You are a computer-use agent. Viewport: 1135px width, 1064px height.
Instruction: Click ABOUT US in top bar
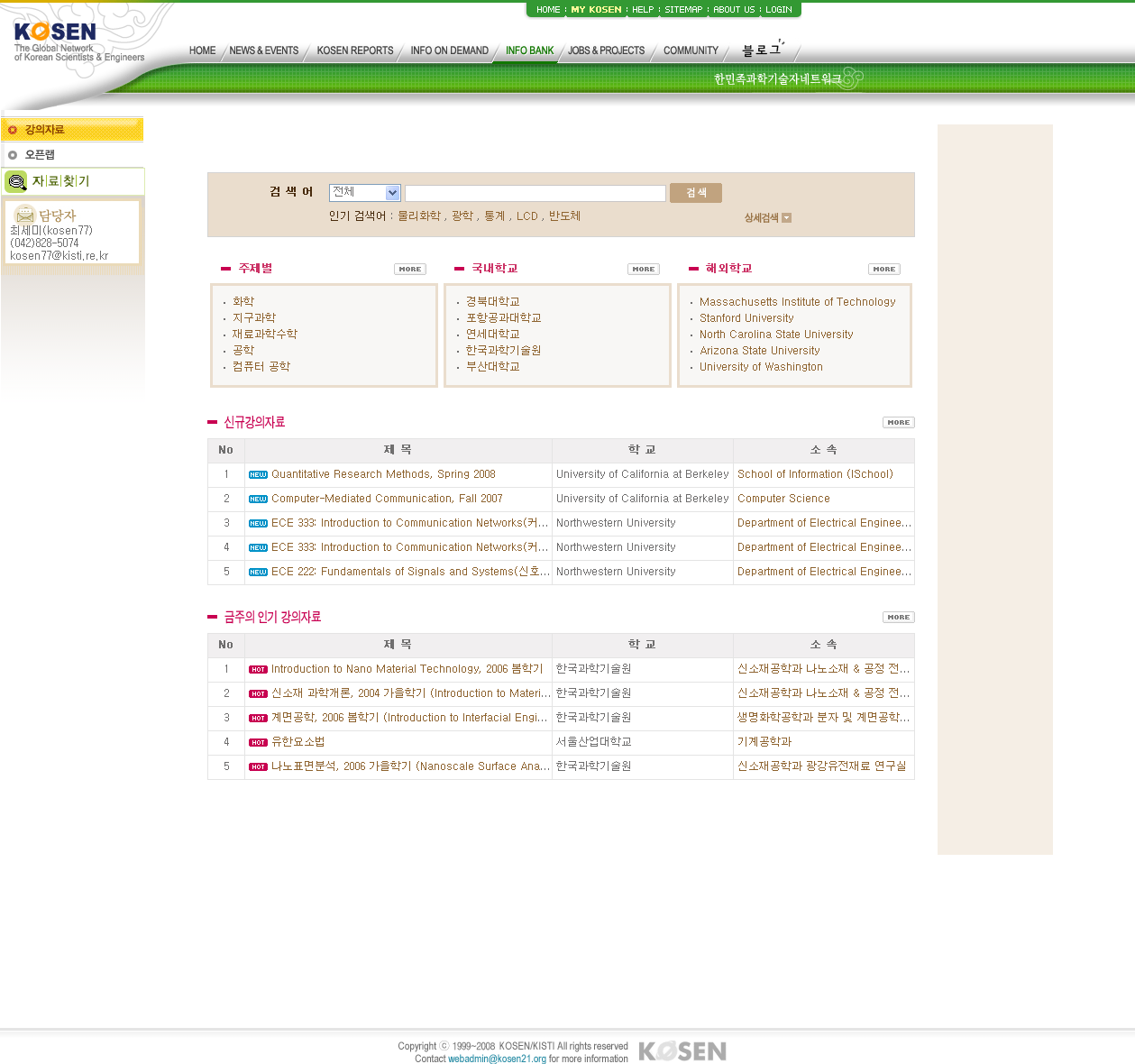(734, 10)
